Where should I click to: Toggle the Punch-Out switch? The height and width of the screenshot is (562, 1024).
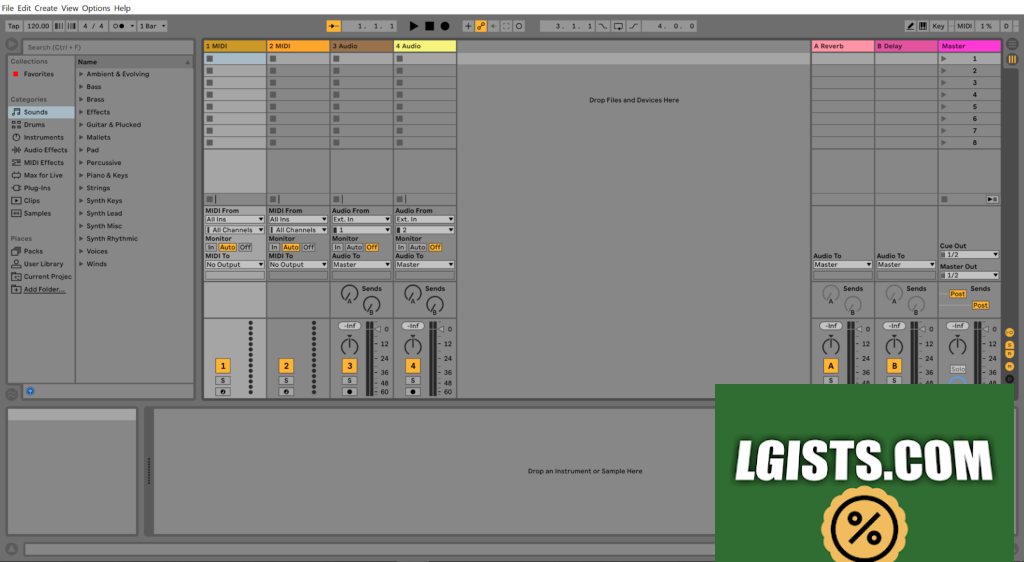coord(633,26)
